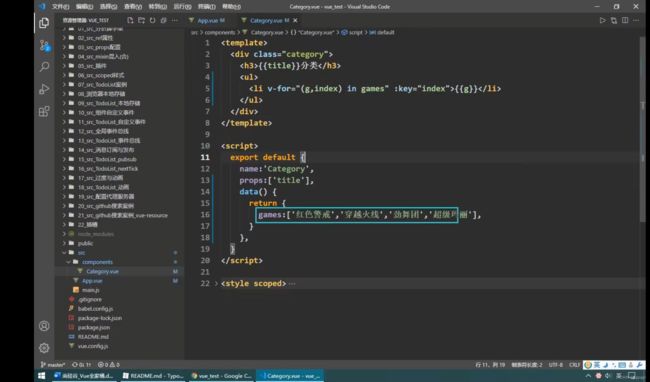Click the Run play icon in editor toolbar
650x382 pixels.
tap(602, 20)
